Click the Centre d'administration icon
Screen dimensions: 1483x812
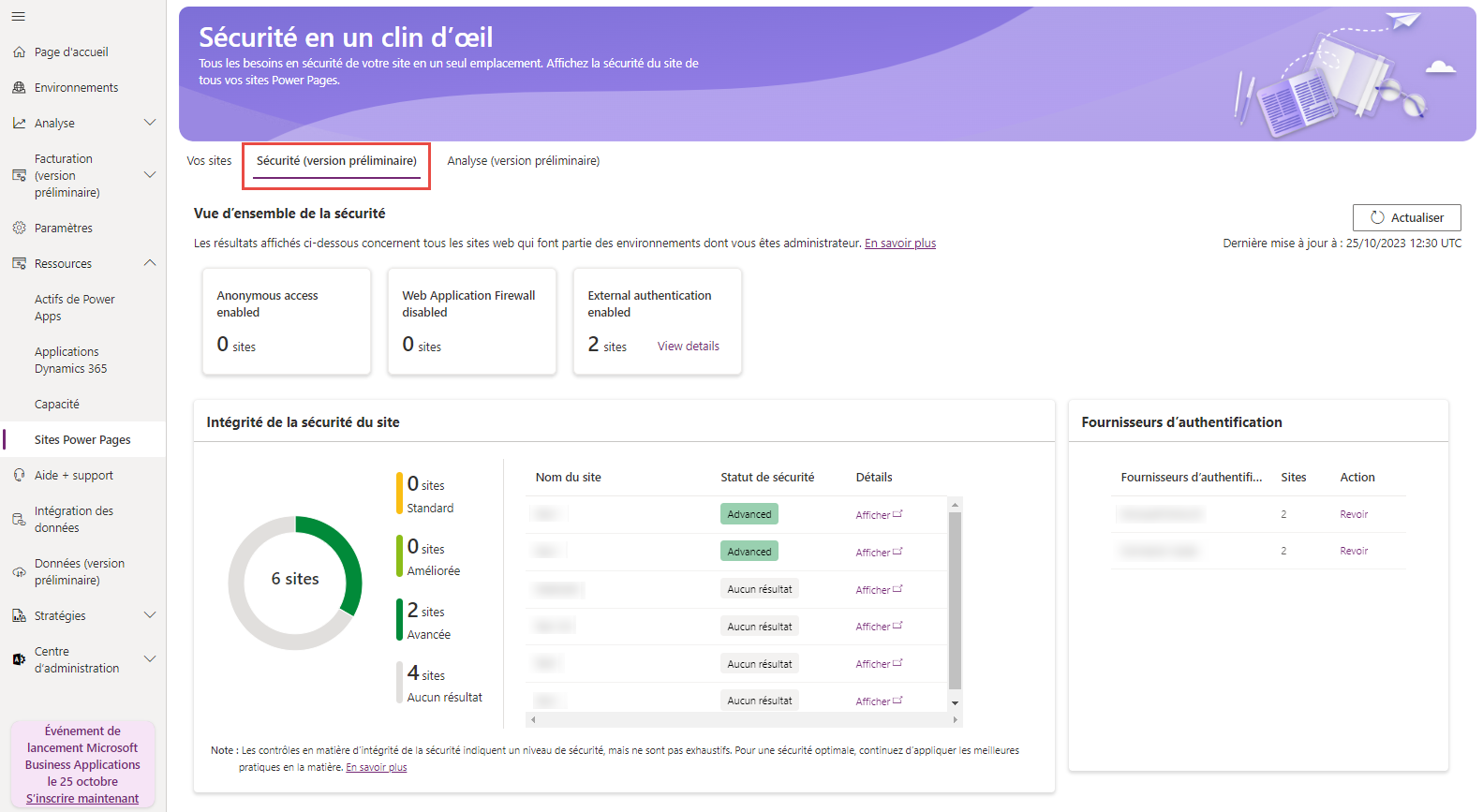click(x=19, y=659)
